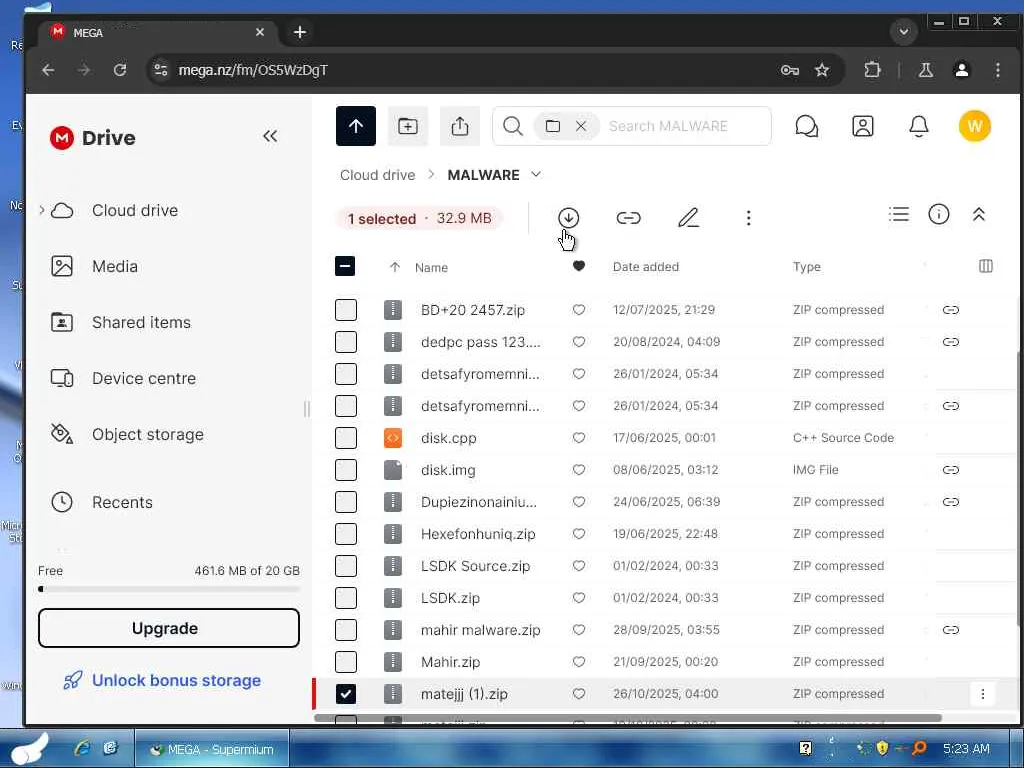
Task: Reload the page in browser
Action: point(120,70)
